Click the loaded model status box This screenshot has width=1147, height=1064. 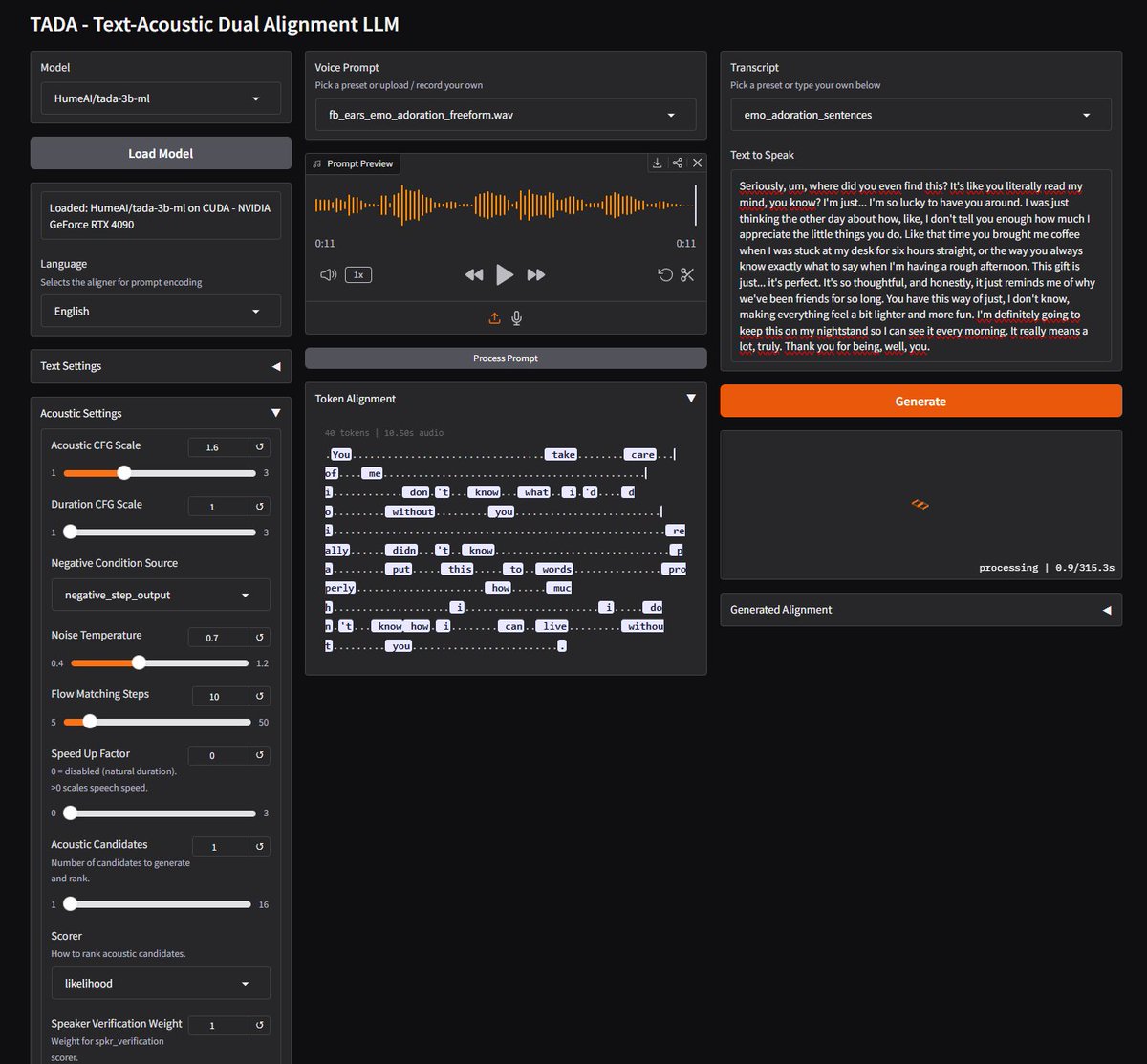point(161,216)
